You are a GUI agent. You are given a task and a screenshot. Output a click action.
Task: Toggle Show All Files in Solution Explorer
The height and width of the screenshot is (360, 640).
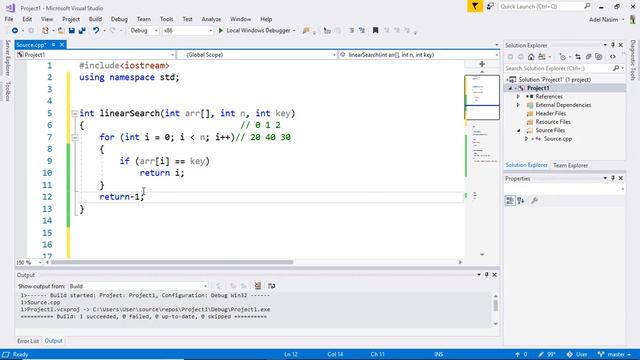(x=599, y=57)
